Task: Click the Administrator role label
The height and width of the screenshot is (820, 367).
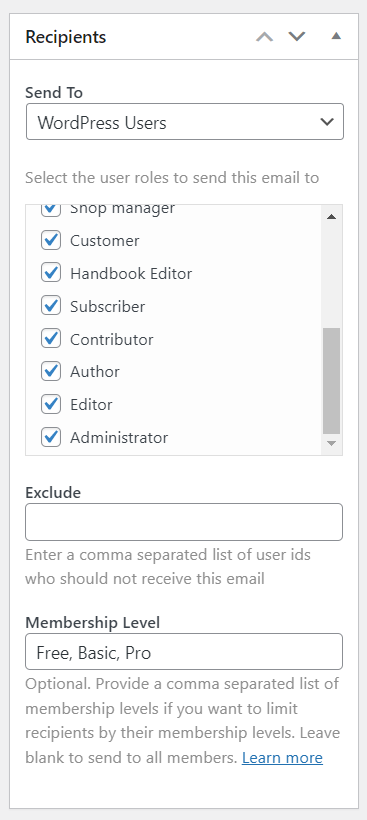Action: tap(119, 437)
